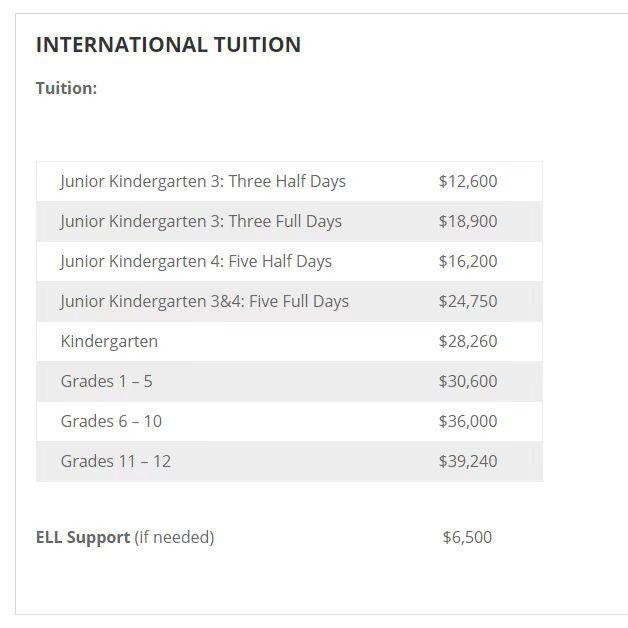Click the International Tuition heading
Image resolution: width=628 pixels, height=628 pixels.
168,44
